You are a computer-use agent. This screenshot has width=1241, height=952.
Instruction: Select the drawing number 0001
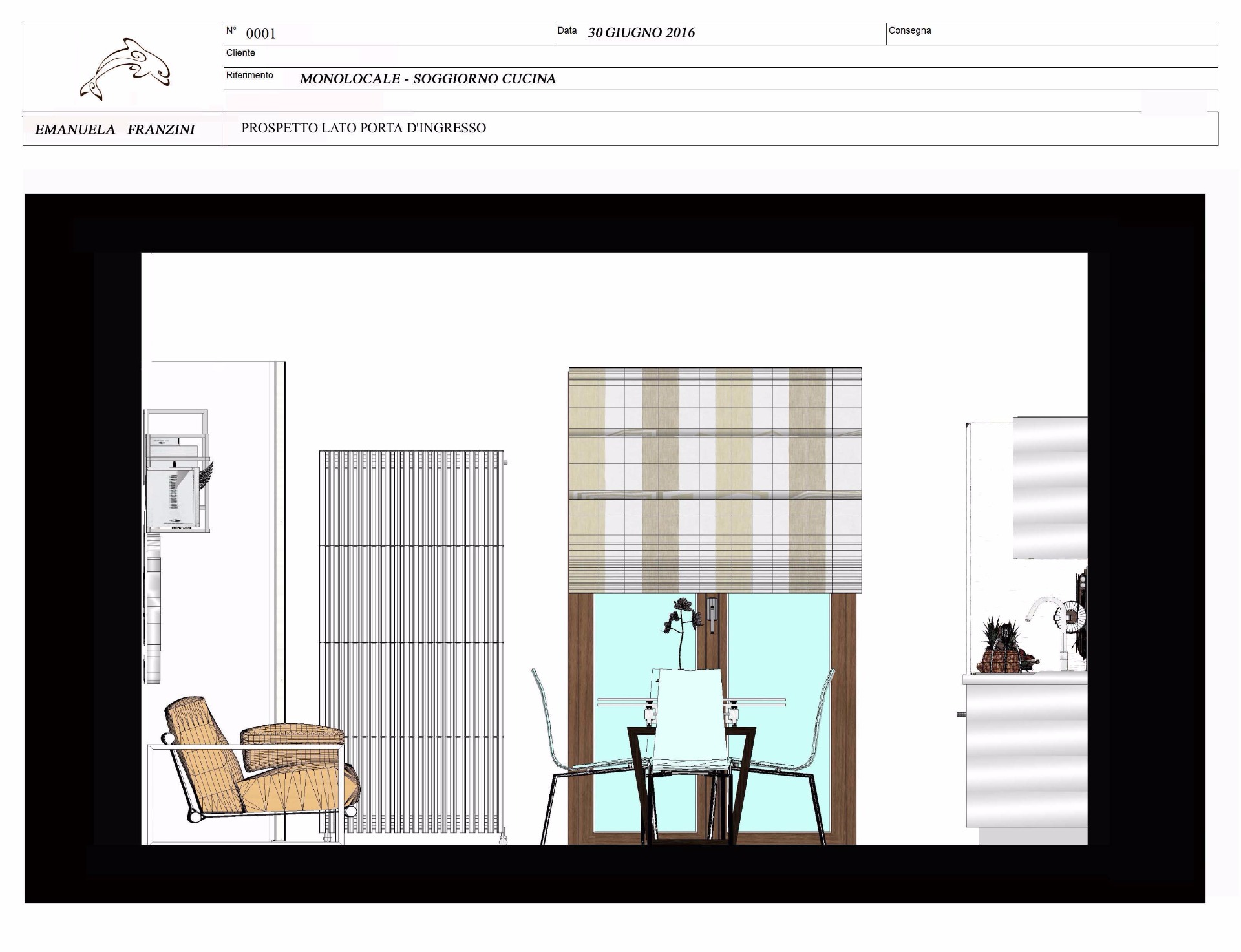(261, 34)
